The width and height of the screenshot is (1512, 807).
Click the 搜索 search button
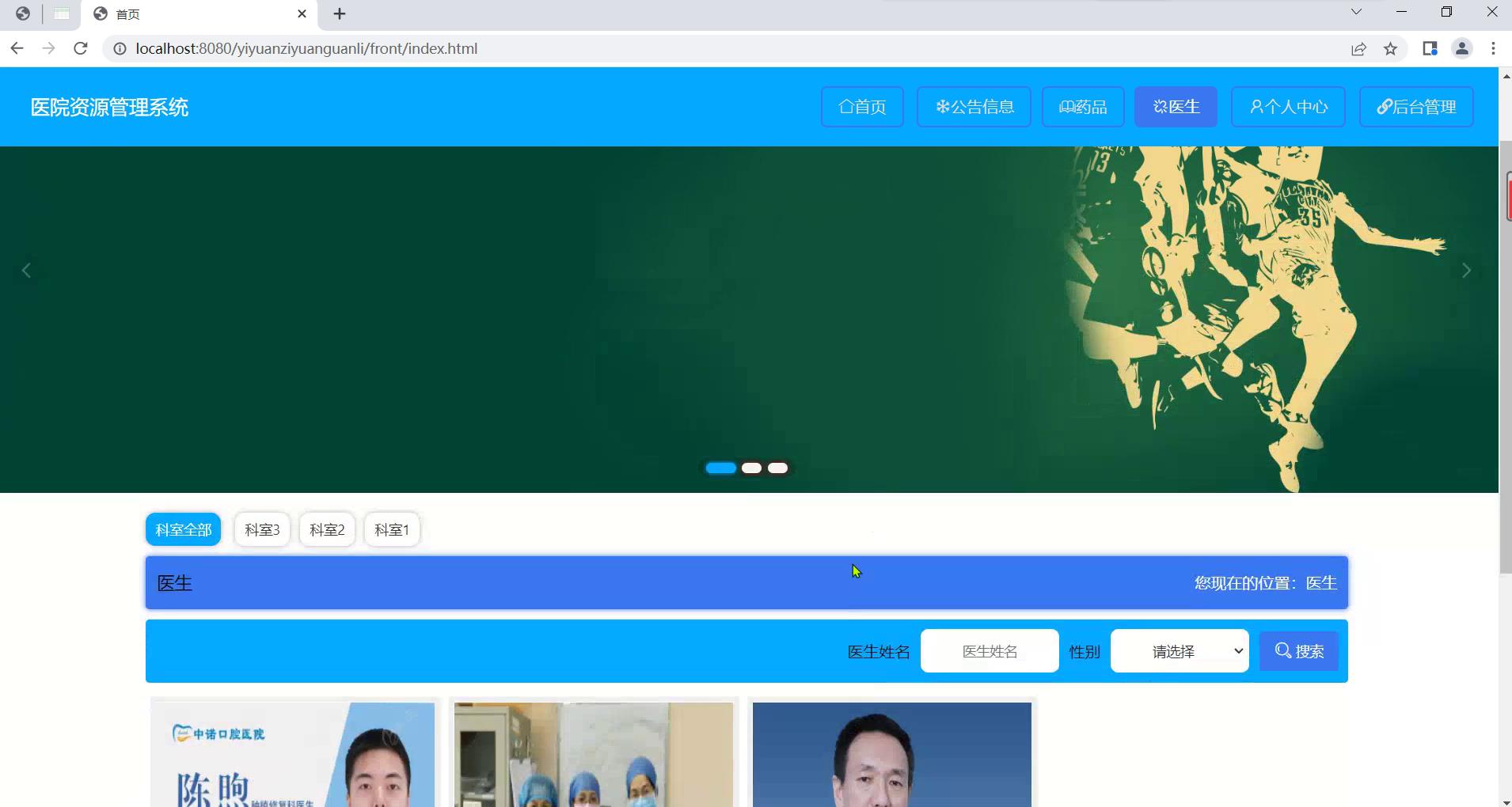coord(1298,651)
